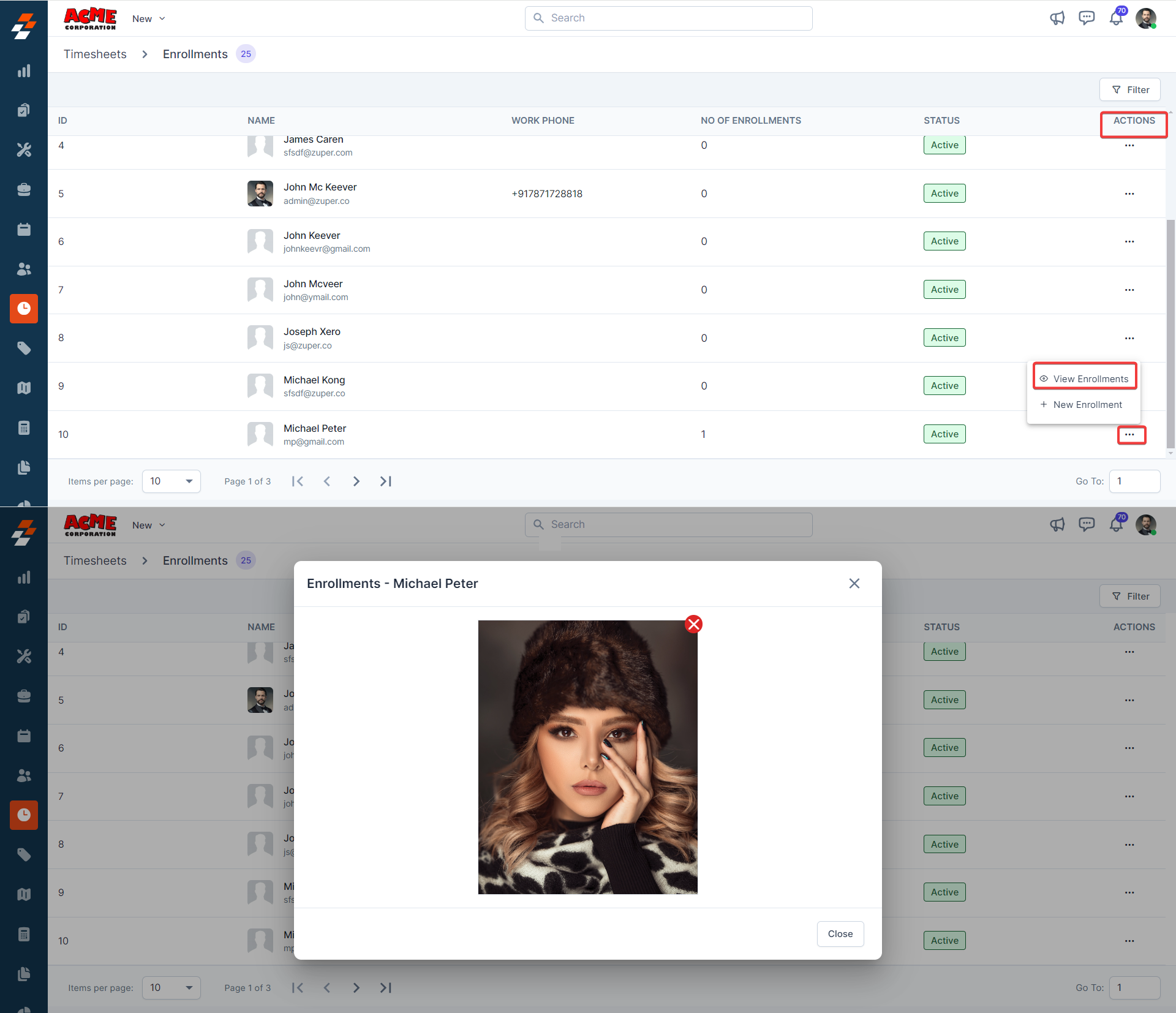Open notifications bell with 70 badge
Image resolution: width=1176 pixels, height=1013 pixels.
click(x=1116, y=18)
